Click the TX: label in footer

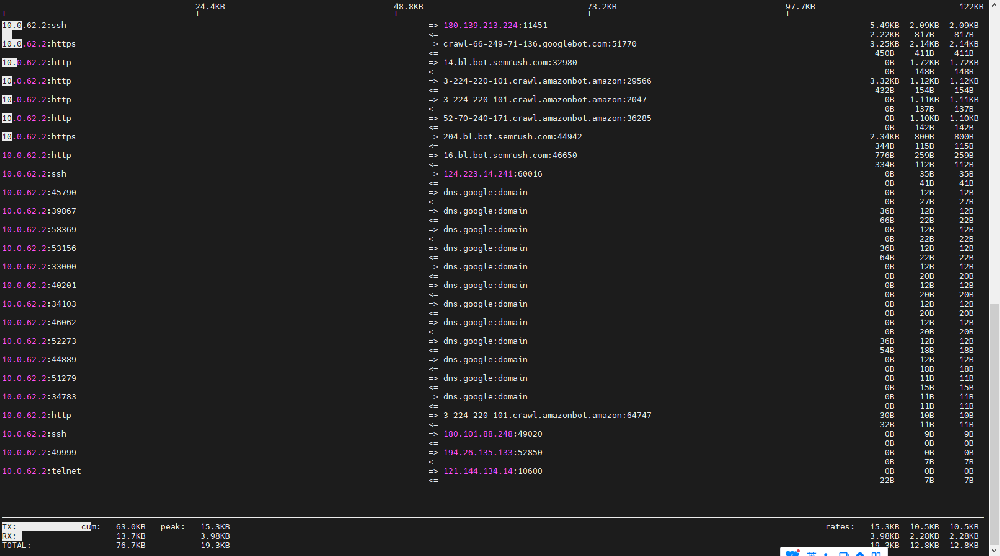[9, 527]
